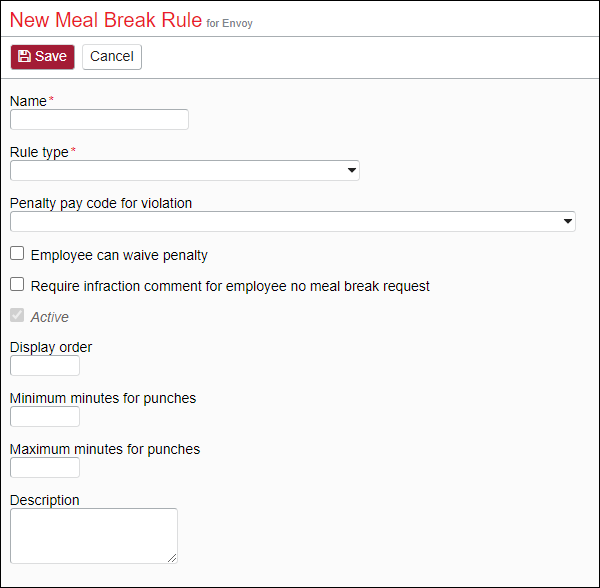The height and width of the screenshot is (588, 600).
Task: Tick the Require infraction comment checkbox
Action: pyautogui.click(x=17, y=285)
